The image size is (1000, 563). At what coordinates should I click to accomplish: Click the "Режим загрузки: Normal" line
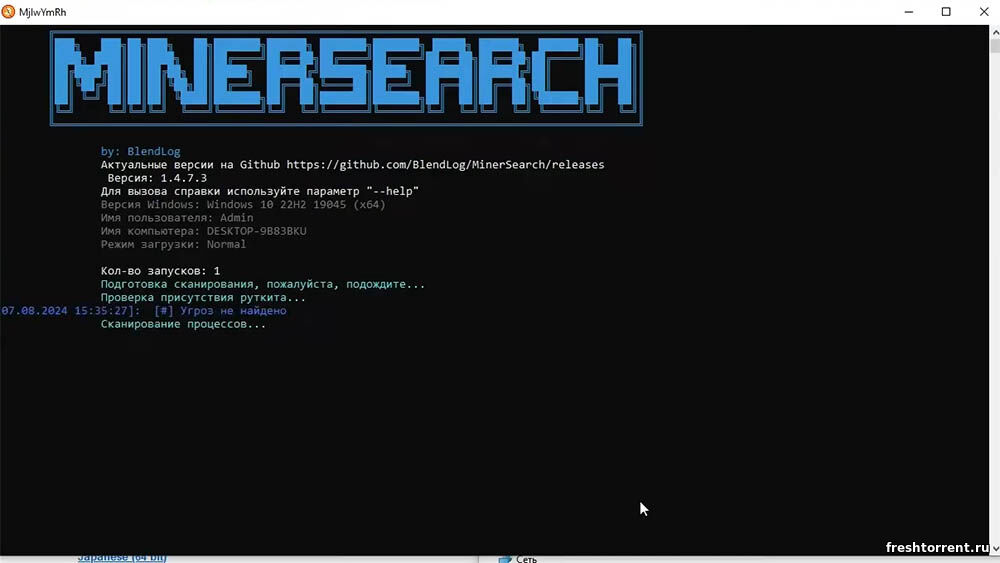tap(173, 244)
